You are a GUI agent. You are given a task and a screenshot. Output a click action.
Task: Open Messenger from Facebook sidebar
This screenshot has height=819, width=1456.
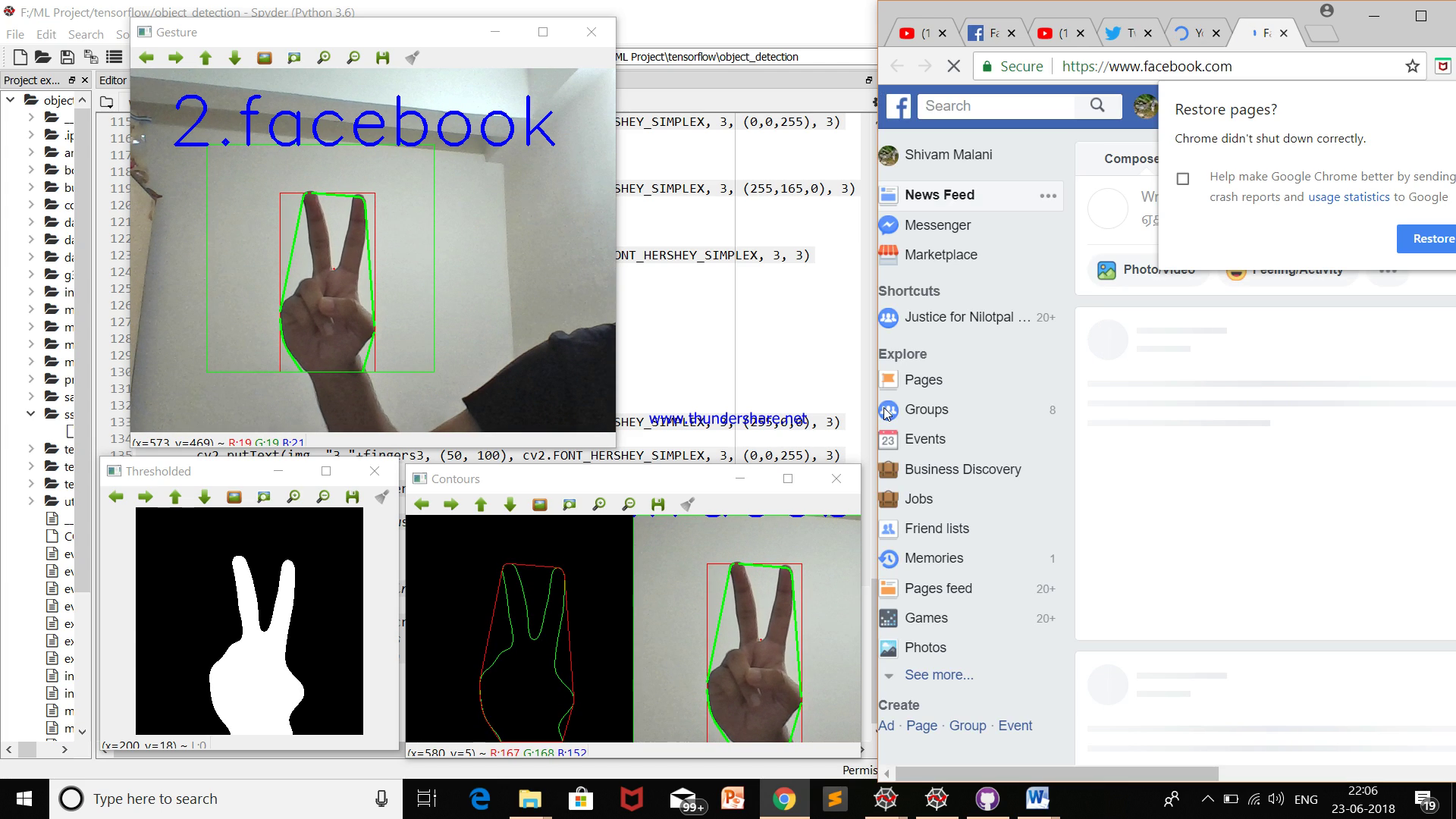(937, 225)
